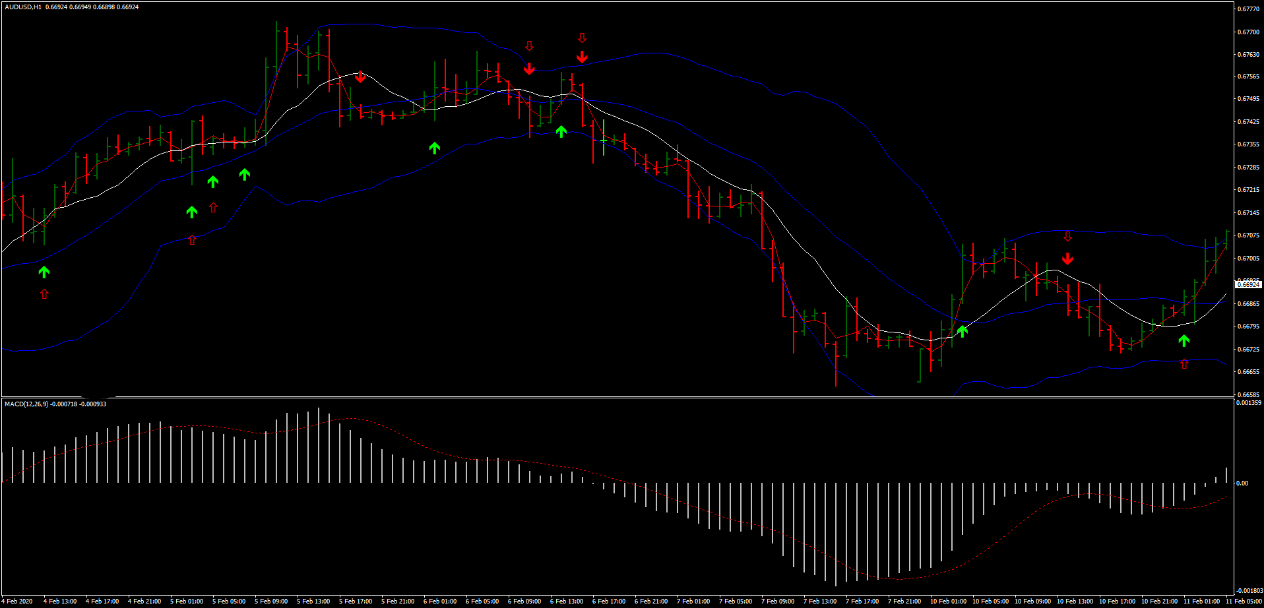Click the hollow red arrow below the leftmost green arrow
Image resolution: width=1264 pixels, height=608 pixels.
(43, 294)
